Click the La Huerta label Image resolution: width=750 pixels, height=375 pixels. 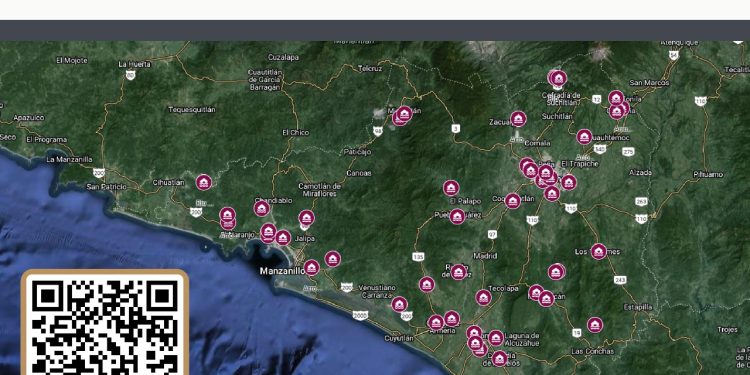coord(134,64)
